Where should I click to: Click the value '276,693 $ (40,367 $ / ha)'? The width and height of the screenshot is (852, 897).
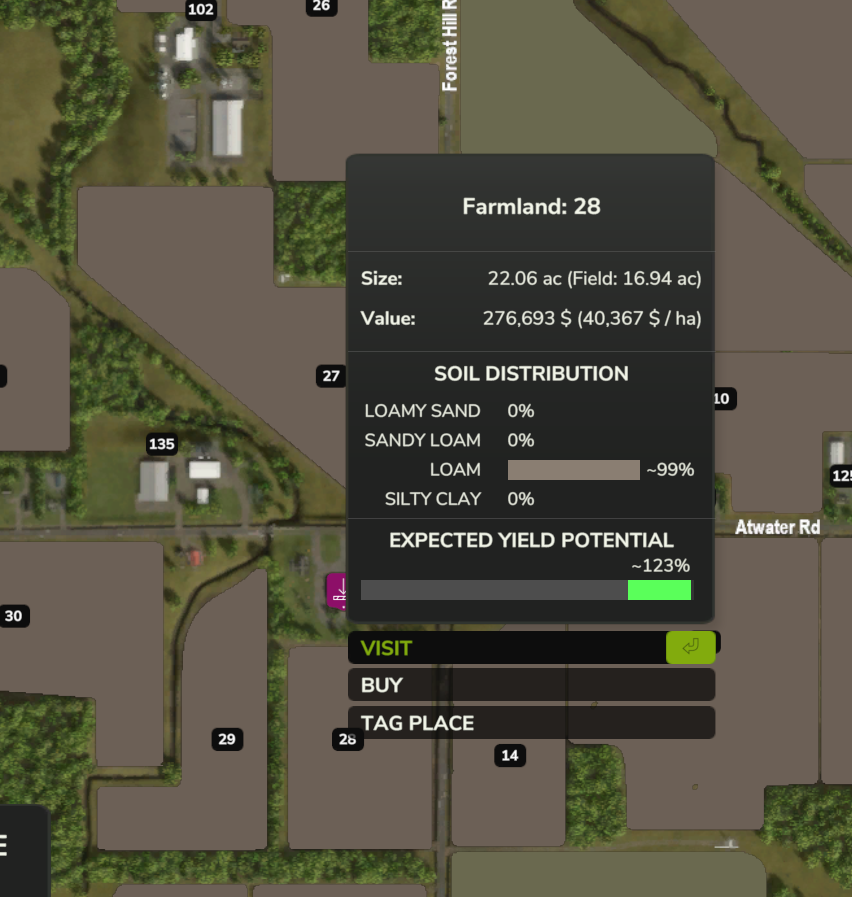tap(592, 318)
